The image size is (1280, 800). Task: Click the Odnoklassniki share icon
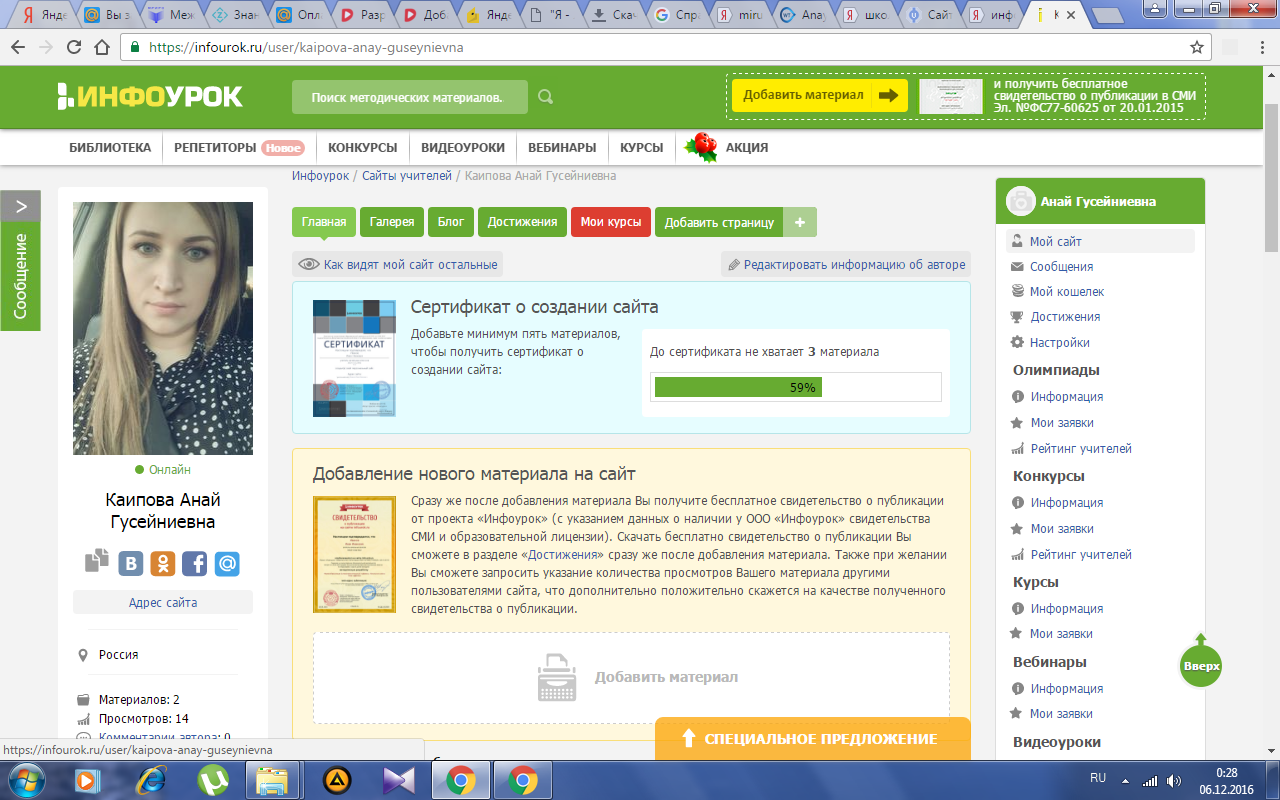(x=163, y=563)
